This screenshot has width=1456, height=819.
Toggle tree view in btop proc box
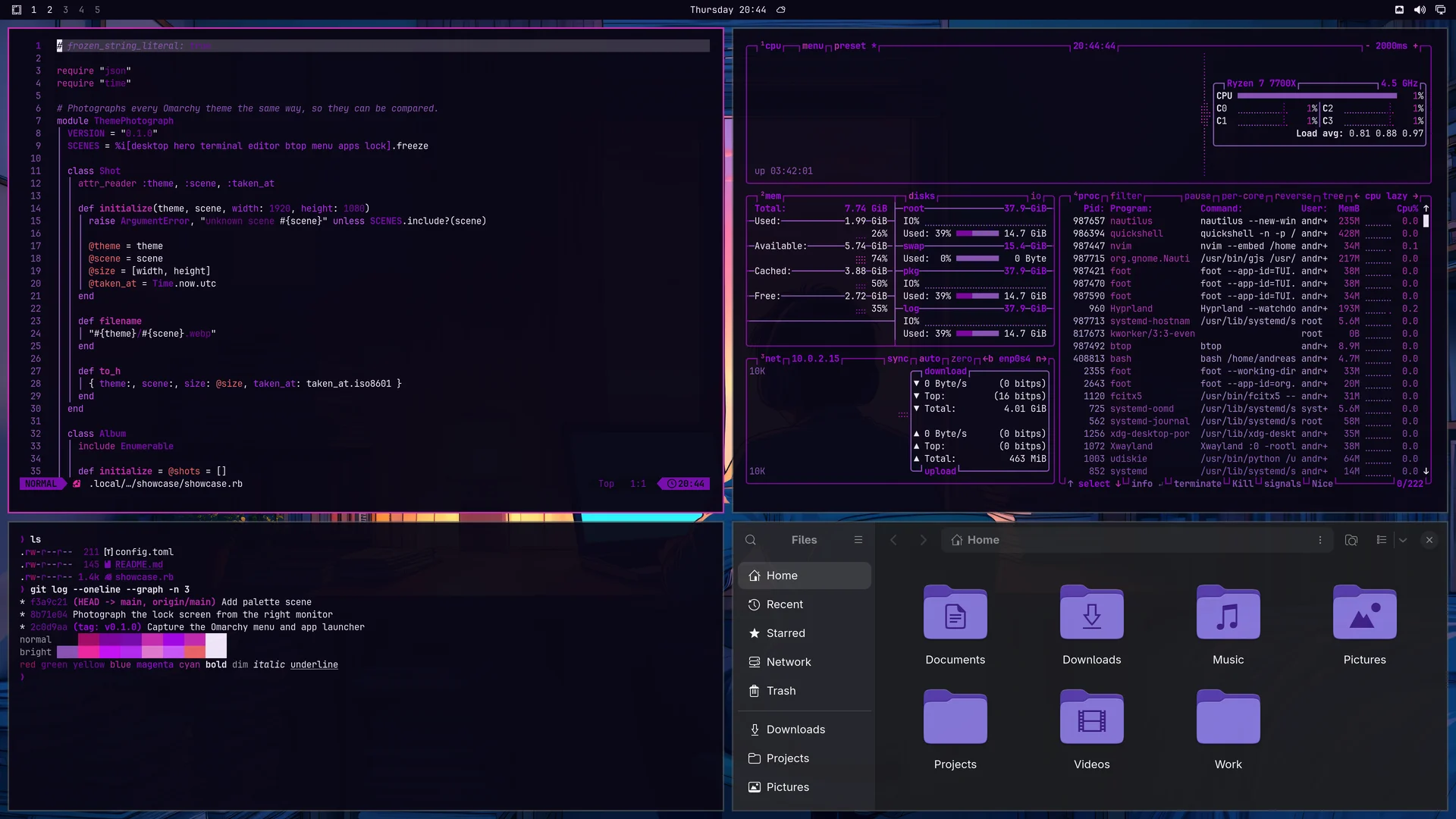pos(1333,196)
